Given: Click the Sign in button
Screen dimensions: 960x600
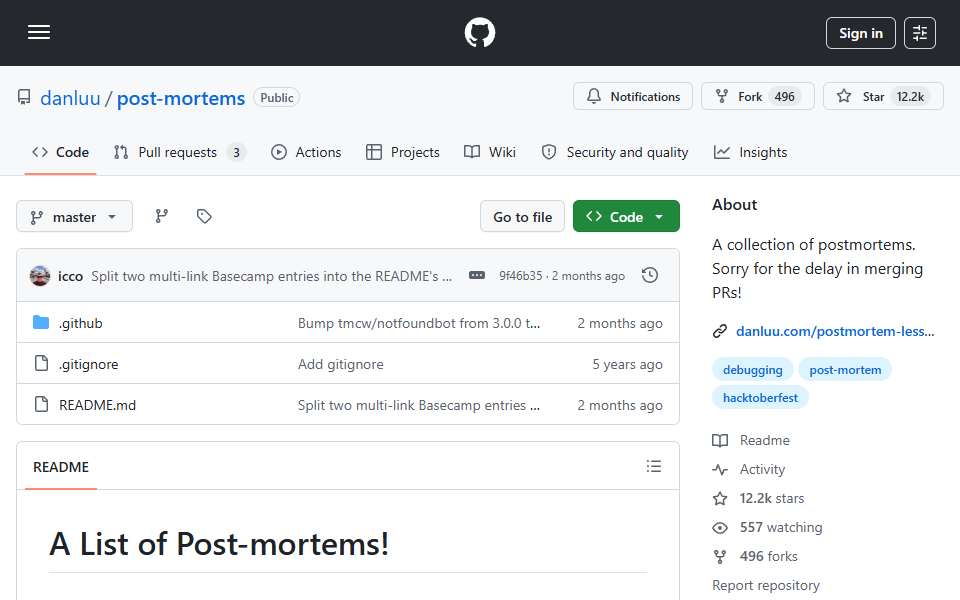Looking at the screenshot, I should pyautogui.click(x=860, y=33).
